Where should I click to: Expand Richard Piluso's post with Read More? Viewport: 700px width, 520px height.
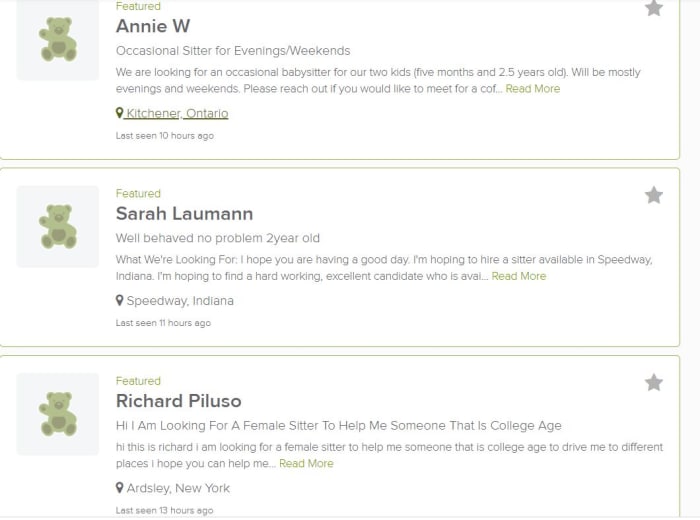306,464
